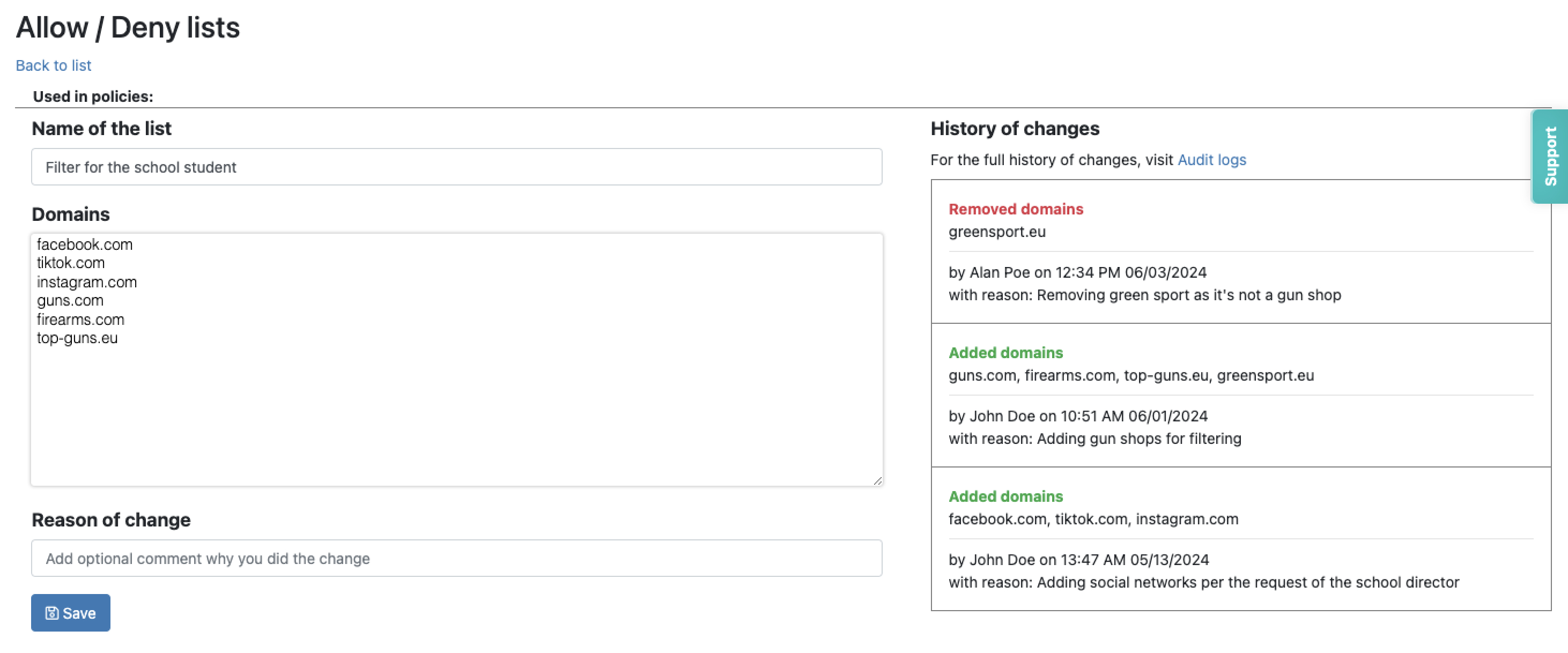Click the John Doe 10:51 AM entry line

pos(1078,415)
